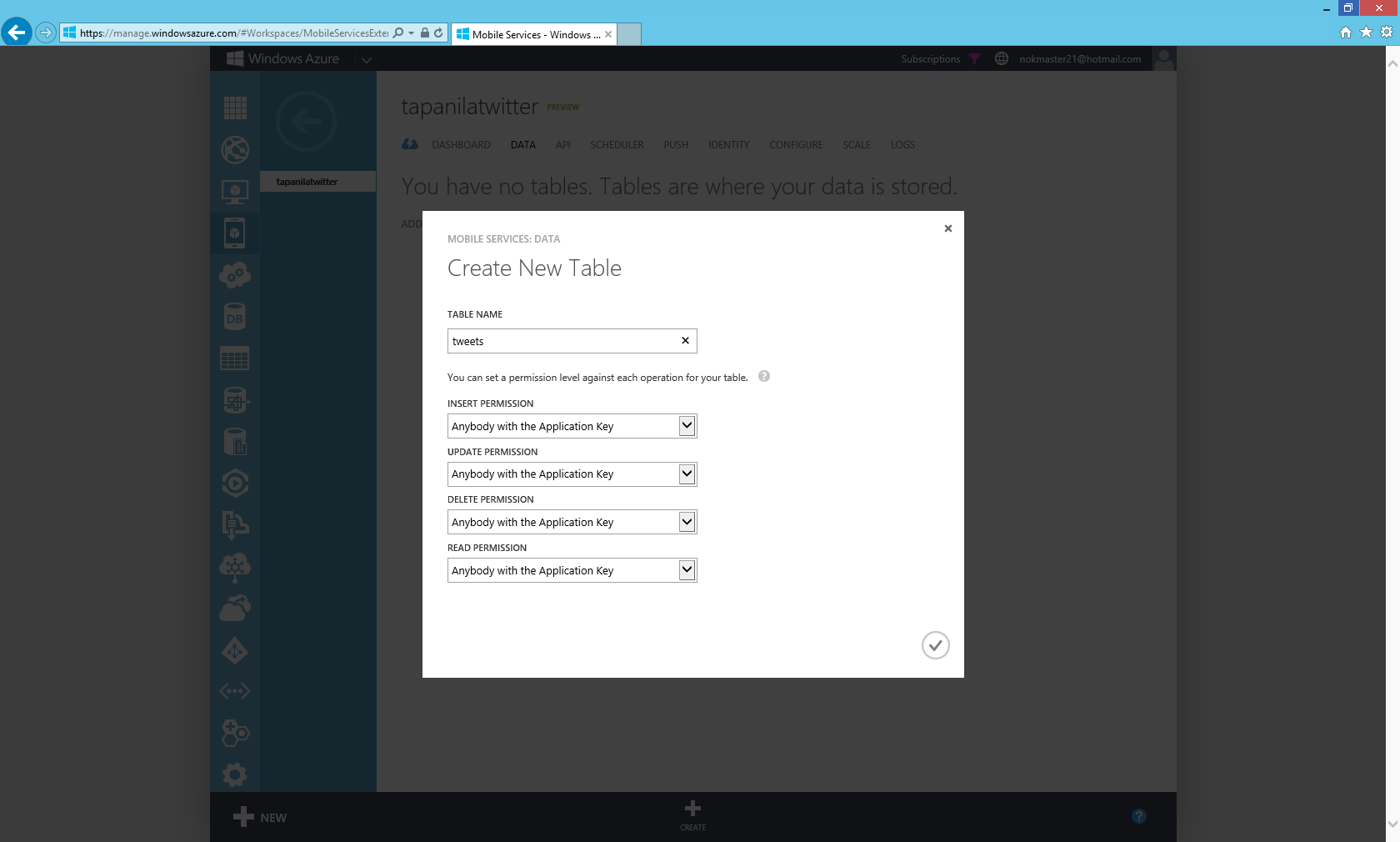Open Settings gear icon in sidebar
This screenshot has height=842, width=1400.
pyautogui.click(x=235, y=775)
